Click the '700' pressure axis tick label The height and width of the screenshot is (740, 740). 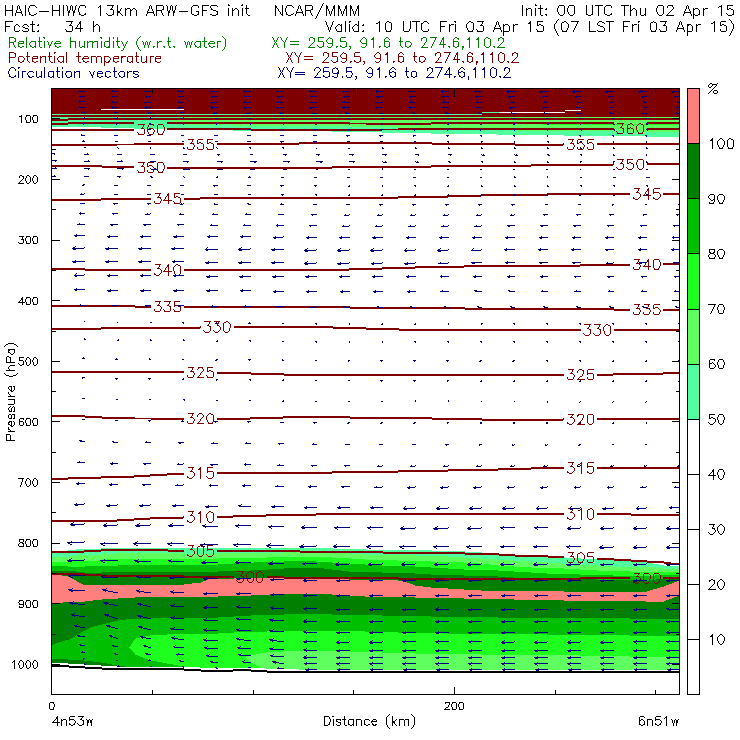point(28,483)
